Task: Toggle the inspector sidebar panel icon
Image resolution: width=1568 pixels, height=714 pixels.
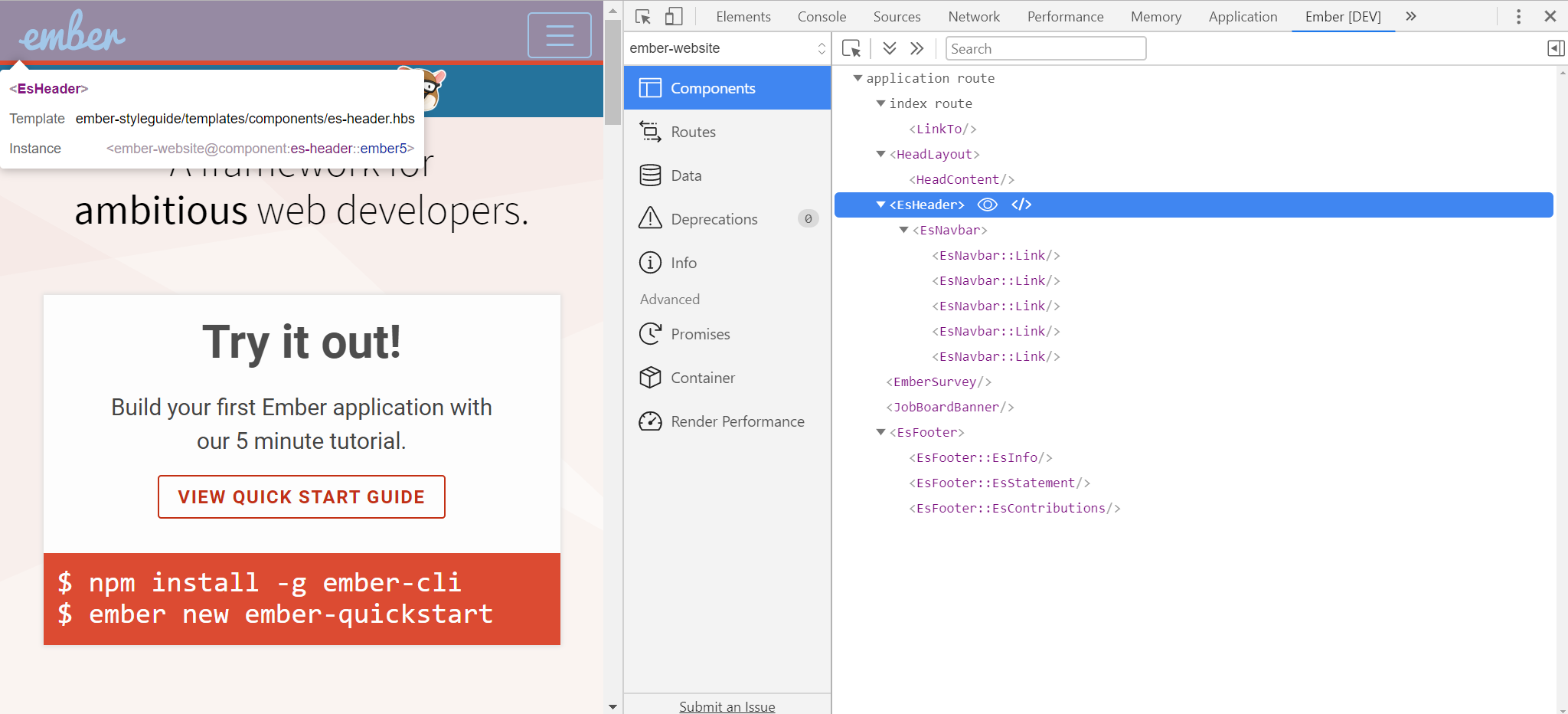Action: point(1556,48)
